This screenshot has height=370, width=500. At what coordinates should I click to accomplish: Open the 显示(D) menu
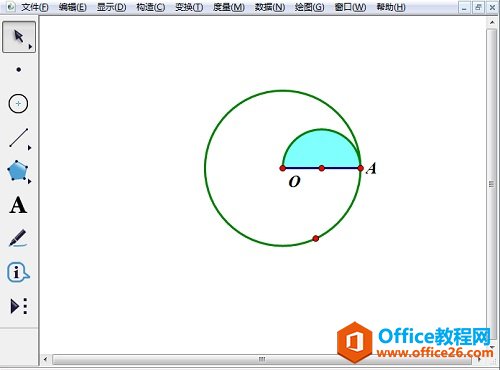tap(111, 7)
